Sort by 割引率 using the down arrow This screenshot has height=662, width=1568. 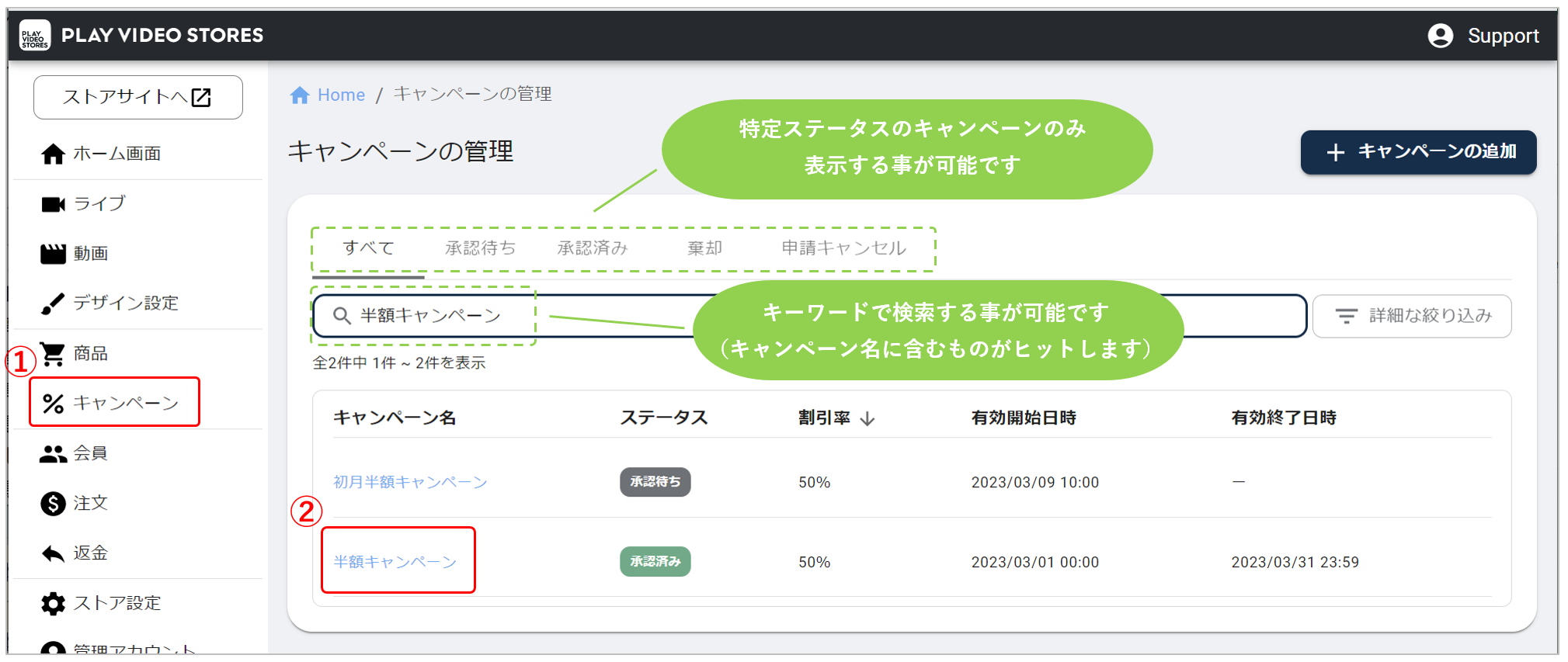coord(867,419)
